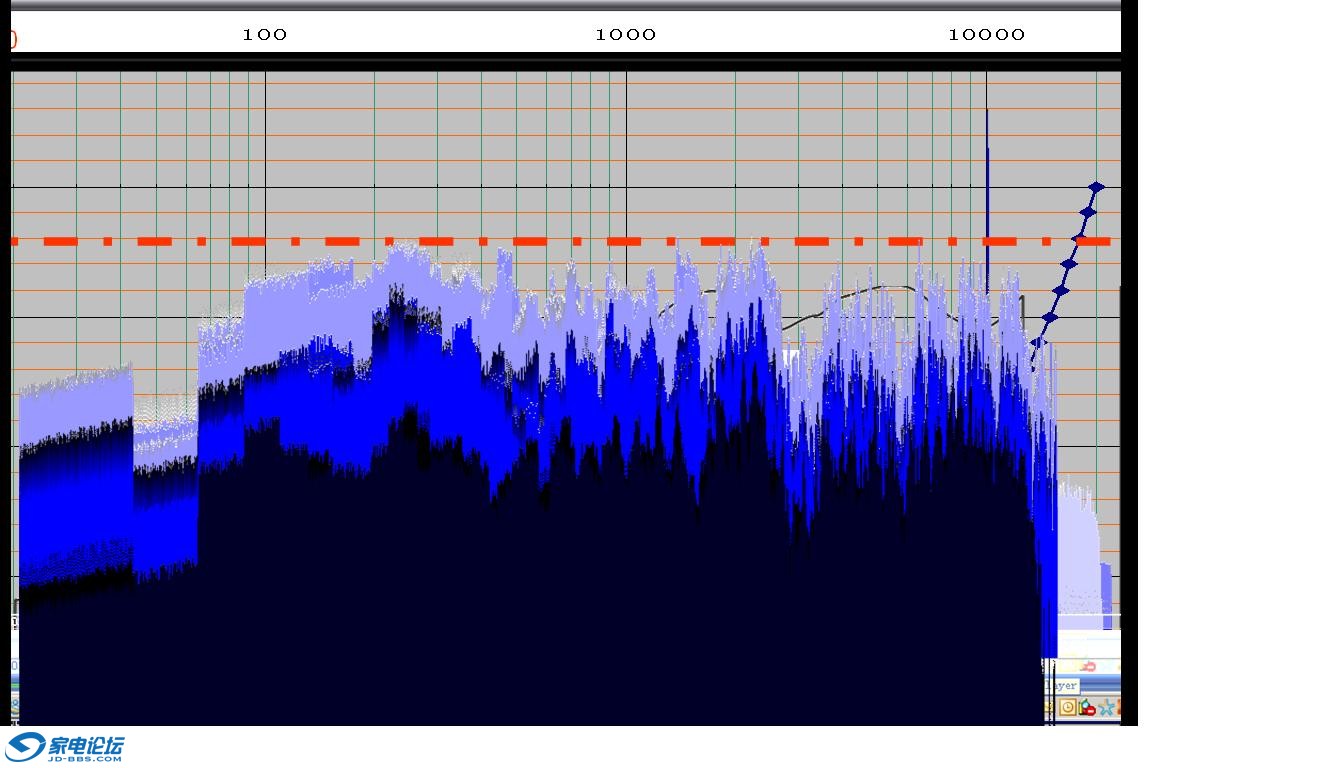The width and height of the screenshot is (1334, 768).
Task: Open the clock icon in the tray
Action: point(1068,707)
